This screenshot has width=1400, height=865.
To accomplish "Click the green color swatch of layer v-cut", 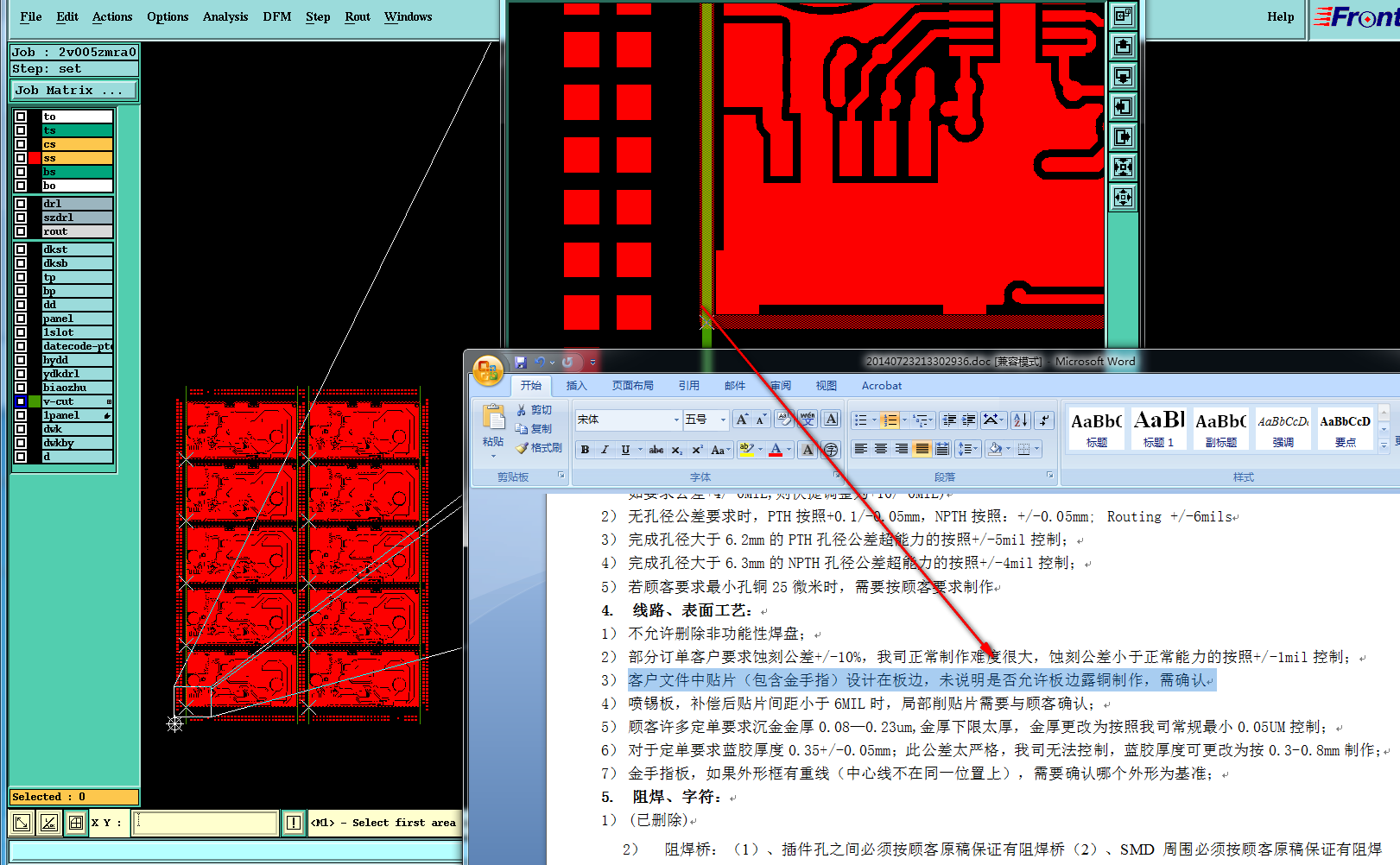I will [x=35, y=401].
